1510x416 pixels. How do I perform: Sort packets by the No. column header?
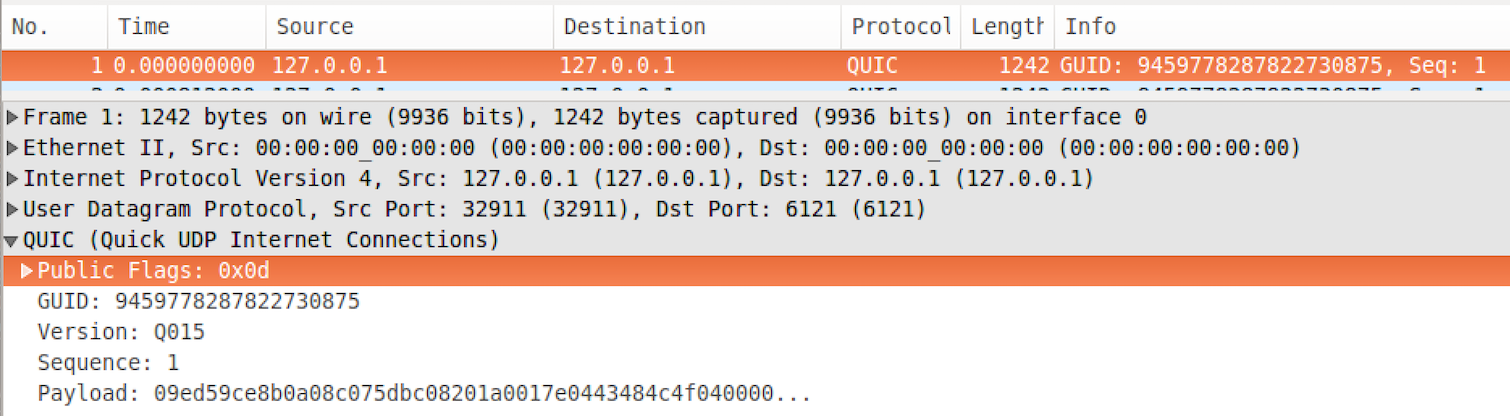pos(30,27)
